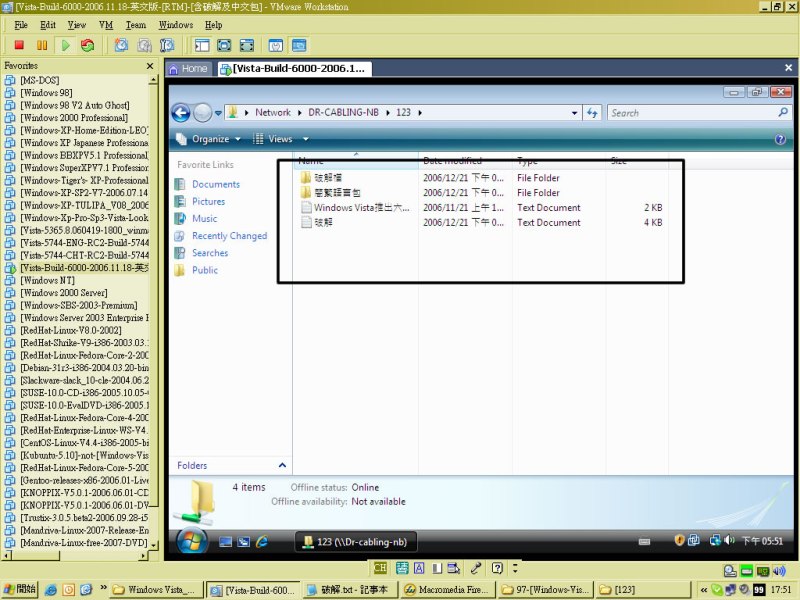
Task: Open the VM menu
Action: coord(106,25)
